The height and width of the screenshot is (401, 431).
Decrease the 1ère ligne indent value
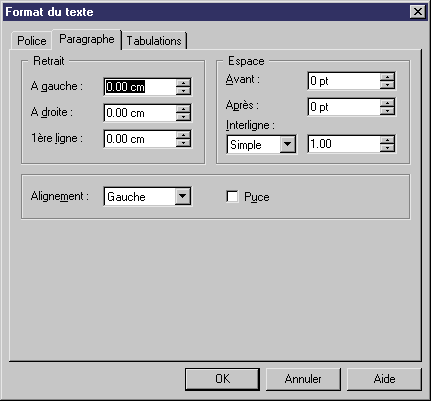tap(183, 143)
